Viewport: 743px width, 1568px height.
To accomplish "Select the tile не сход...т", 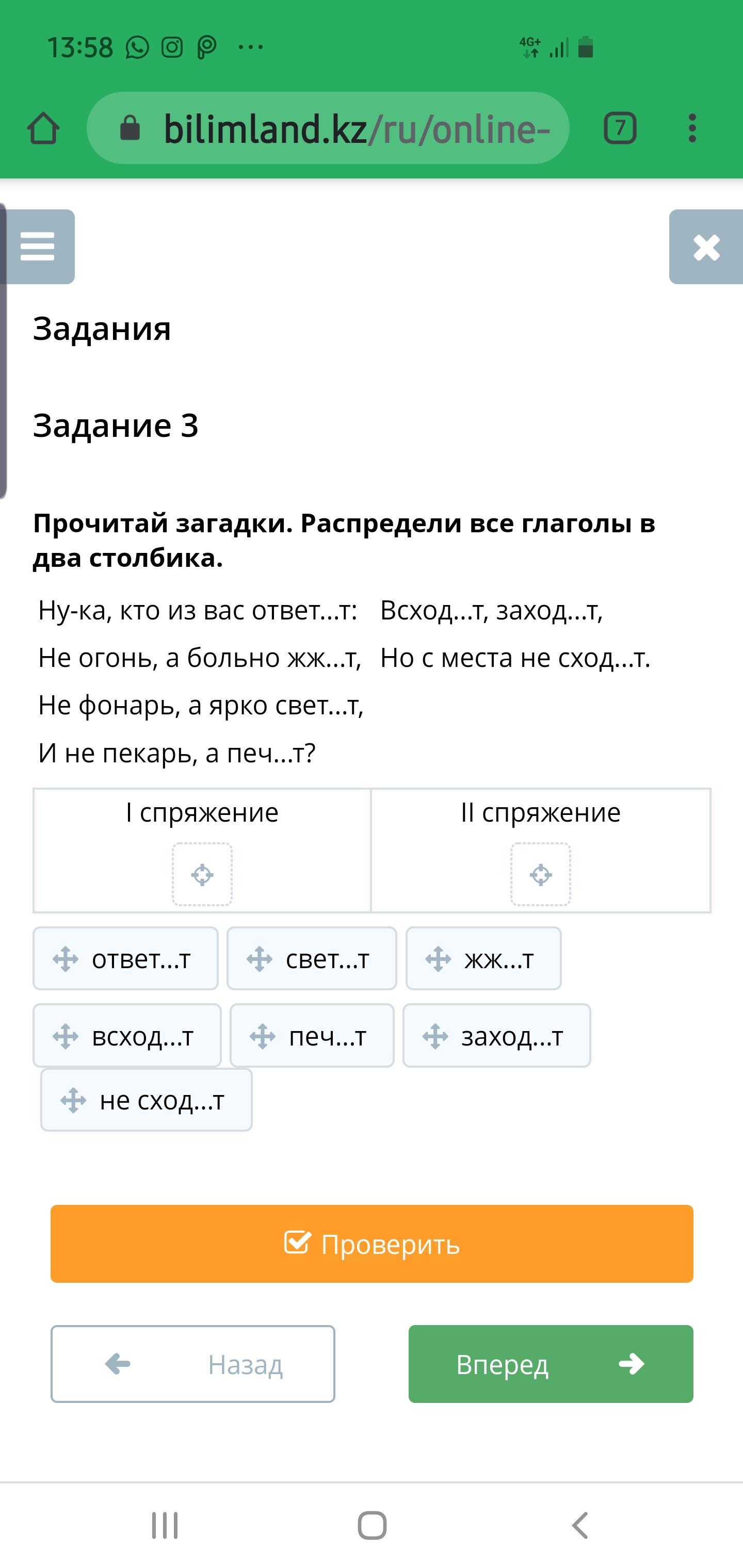I will point(147,1100).
